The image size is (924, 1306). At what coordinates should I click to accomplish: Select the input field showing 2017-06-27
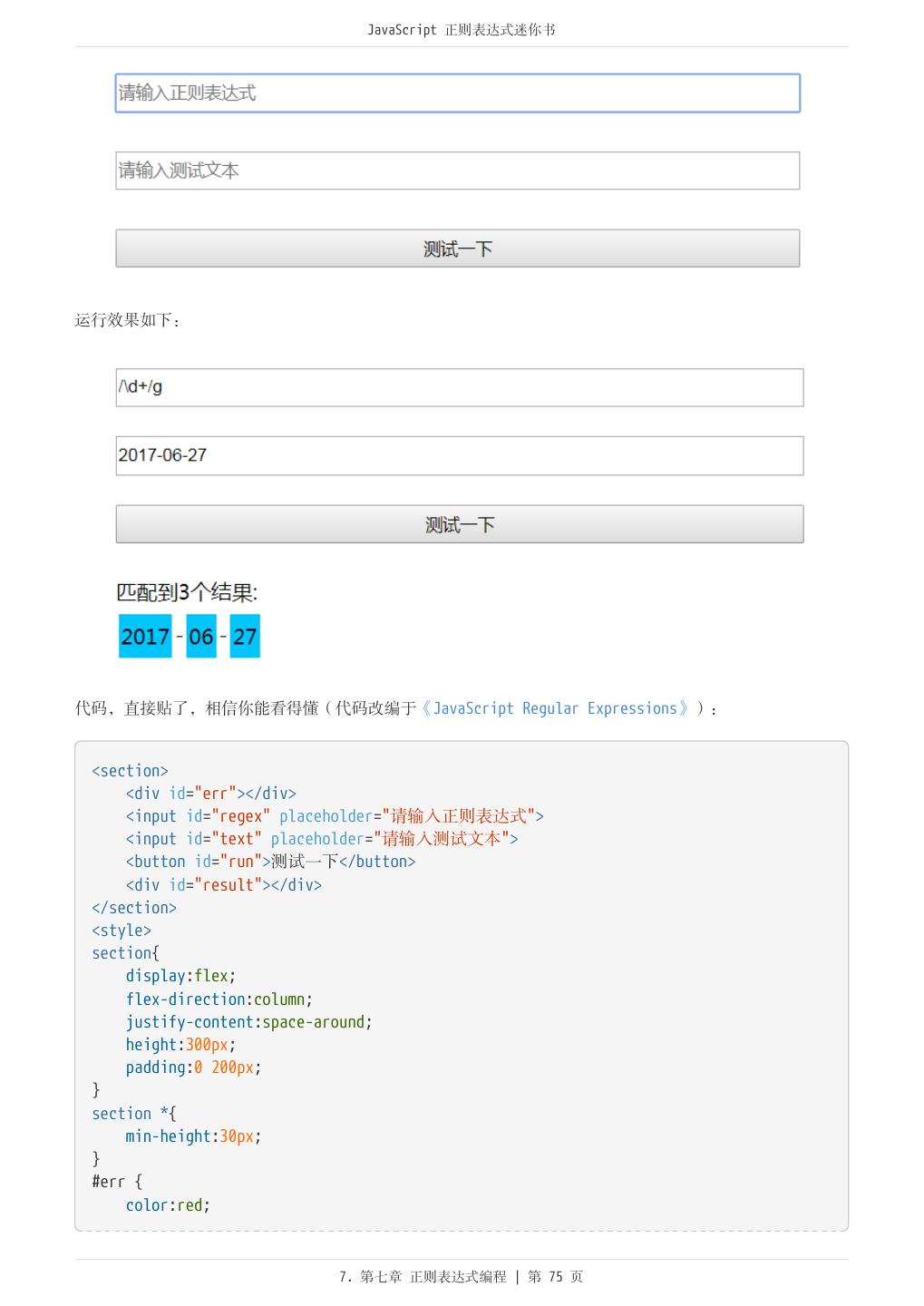tap(459, 455)
